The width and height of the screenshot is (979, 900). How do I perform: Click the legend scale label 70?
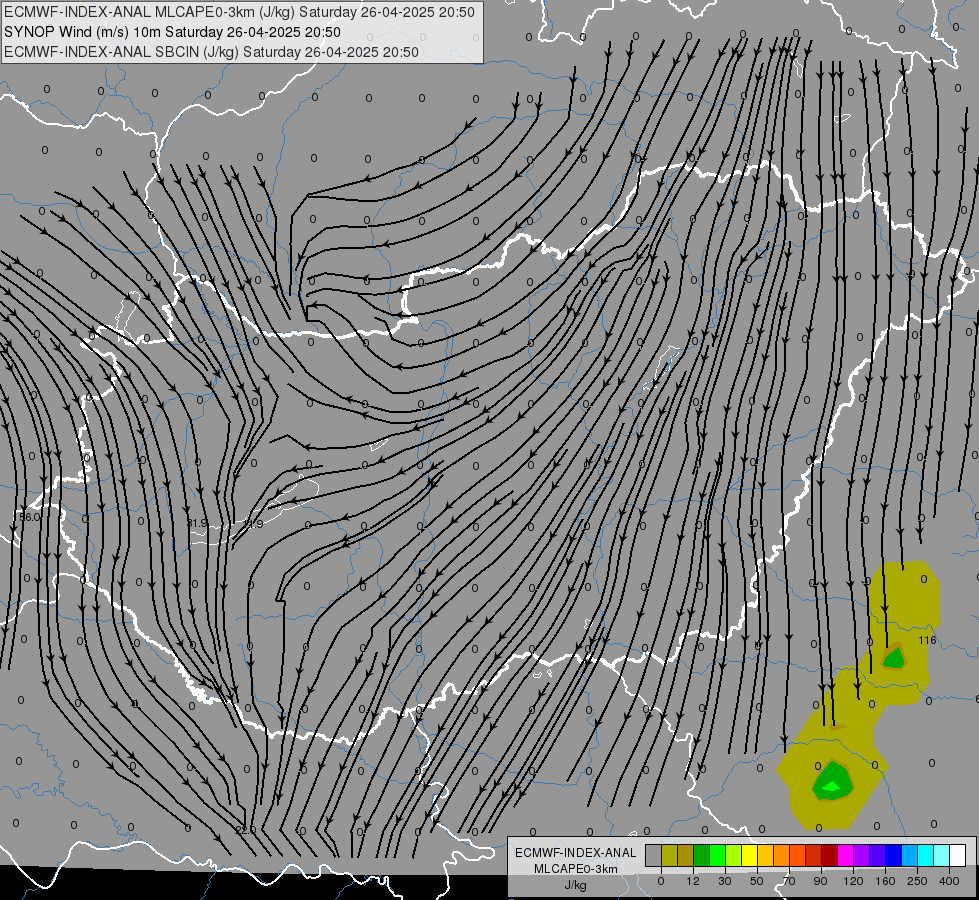point(789,881)
